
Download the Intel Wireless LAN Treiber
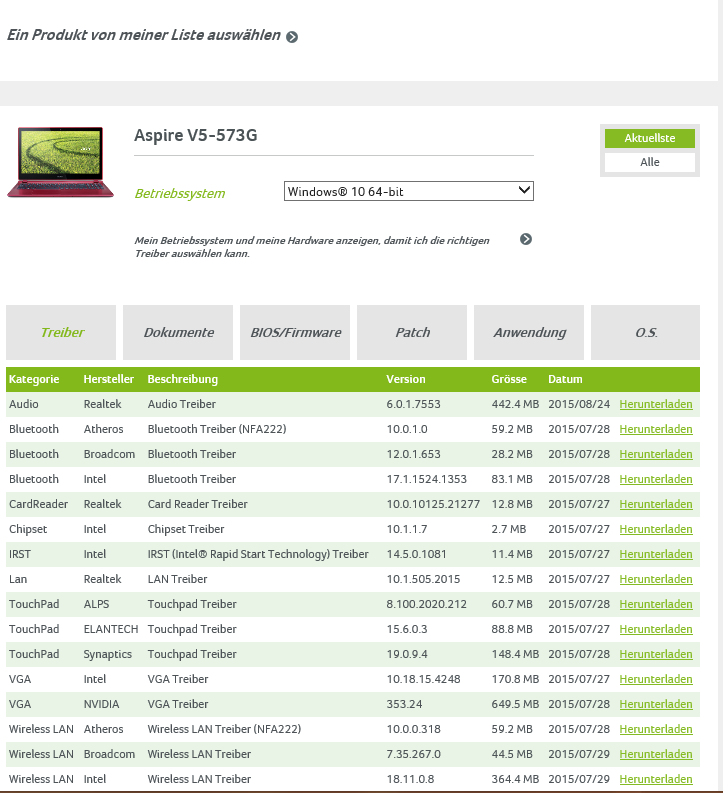click(656, 779)
